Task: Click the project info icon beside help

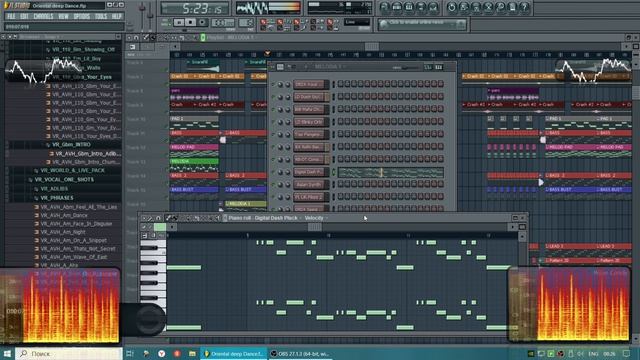Action: pos(513,7)
